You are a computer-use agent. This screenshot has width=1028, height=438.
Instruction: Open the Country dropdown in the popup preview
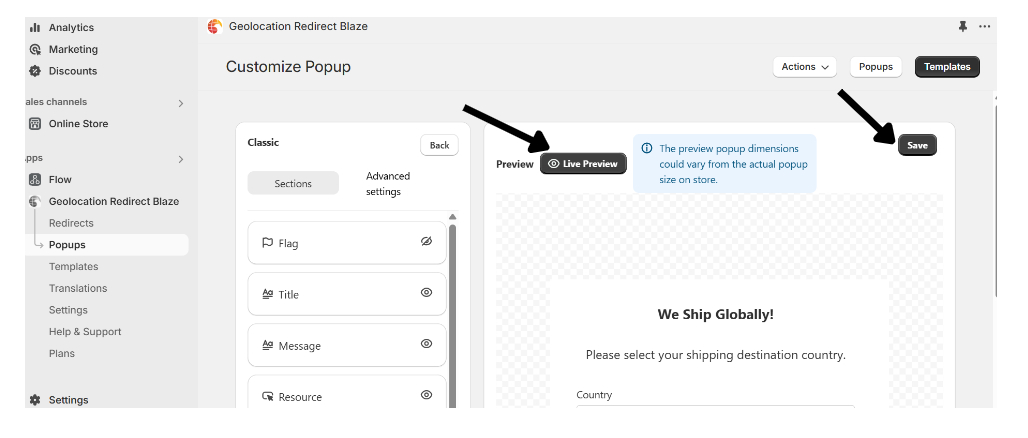click(715, 407)
